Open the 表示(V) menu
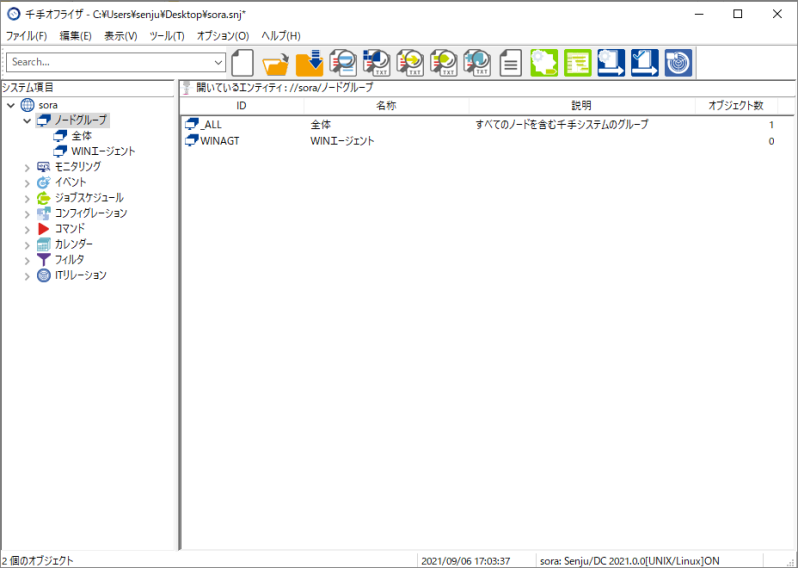The height and width of the screenshot is (568, 798). 121,36
